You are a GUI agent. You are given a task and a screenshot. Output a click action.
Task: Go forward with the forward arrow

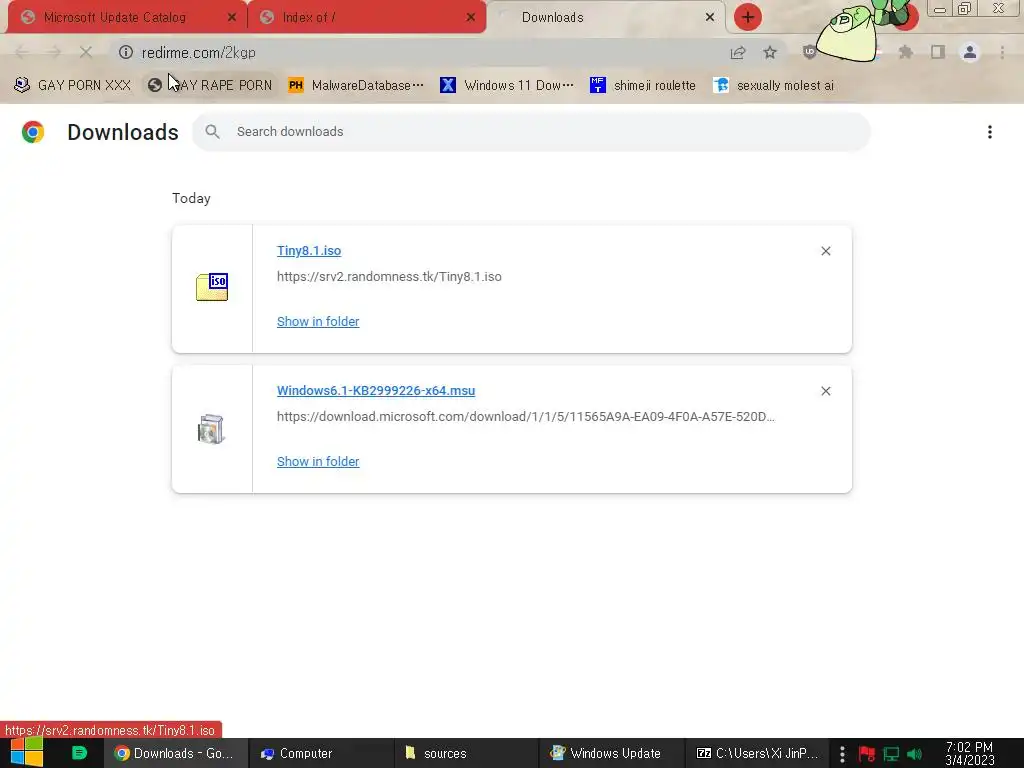(x=54, y=52)
